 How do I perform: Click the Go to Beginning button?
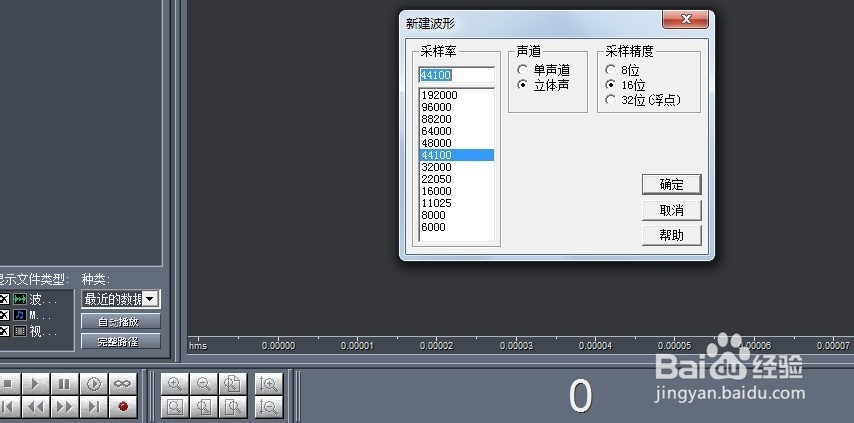9,406
